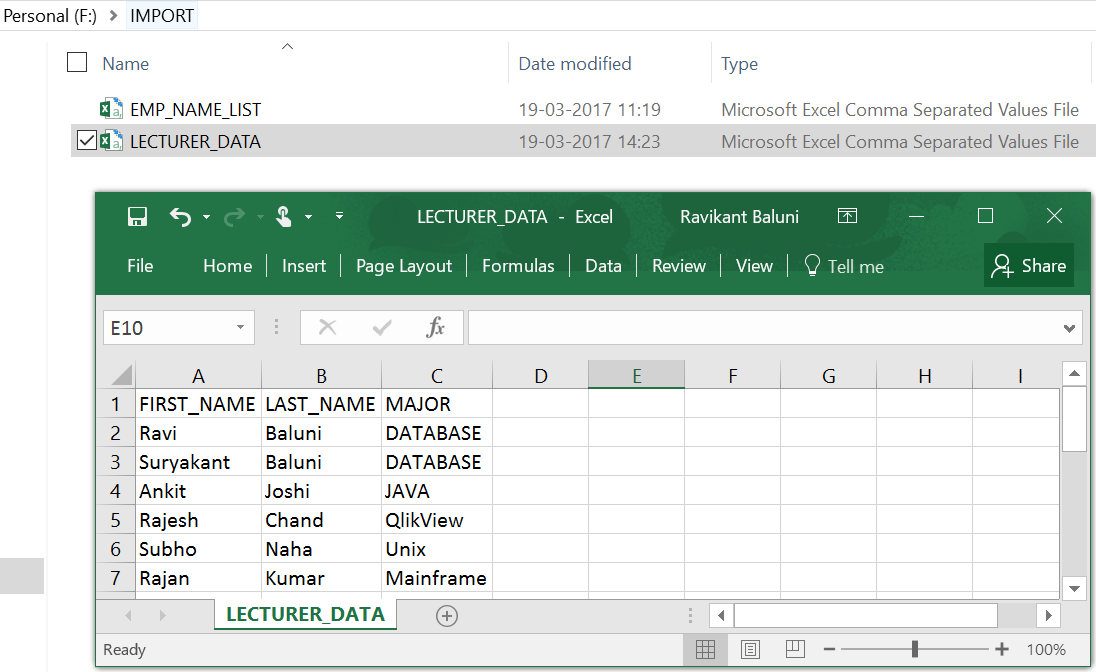
Task: Tick the select-all checkbox beside Name header
Action: point(77,63)
